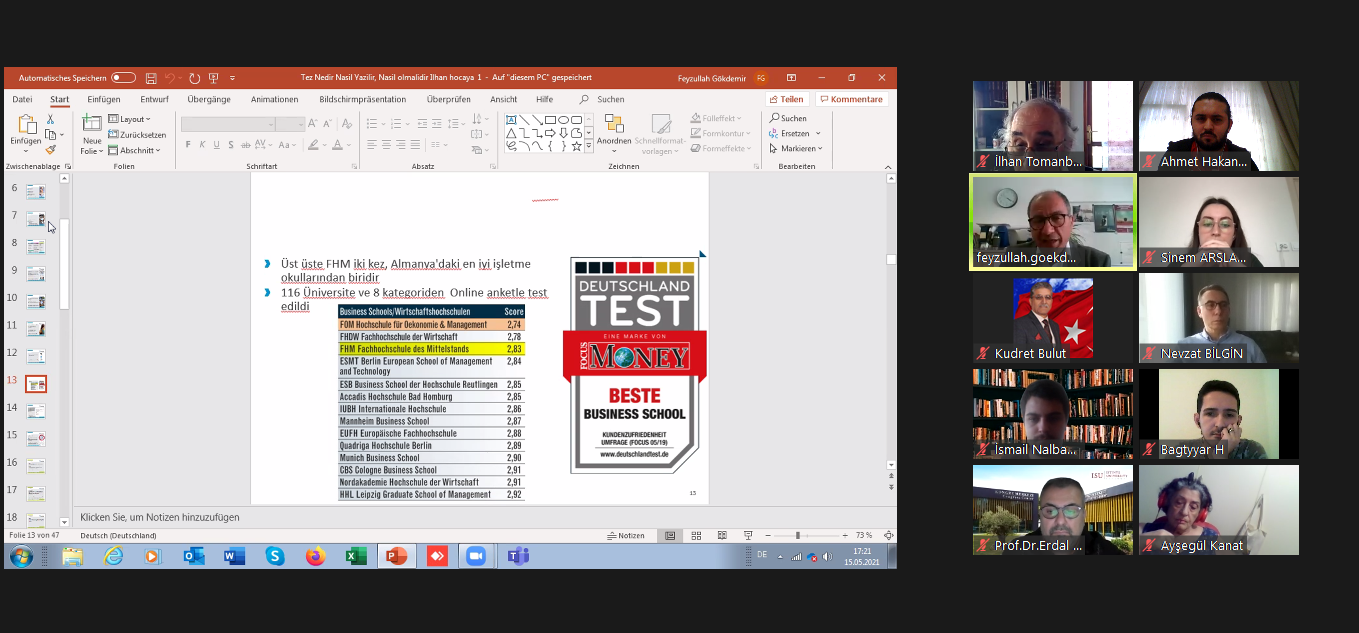This screenshot has width=1359, height=633.
Task: Click the cut scissors icon
Action: pos(51,119)
